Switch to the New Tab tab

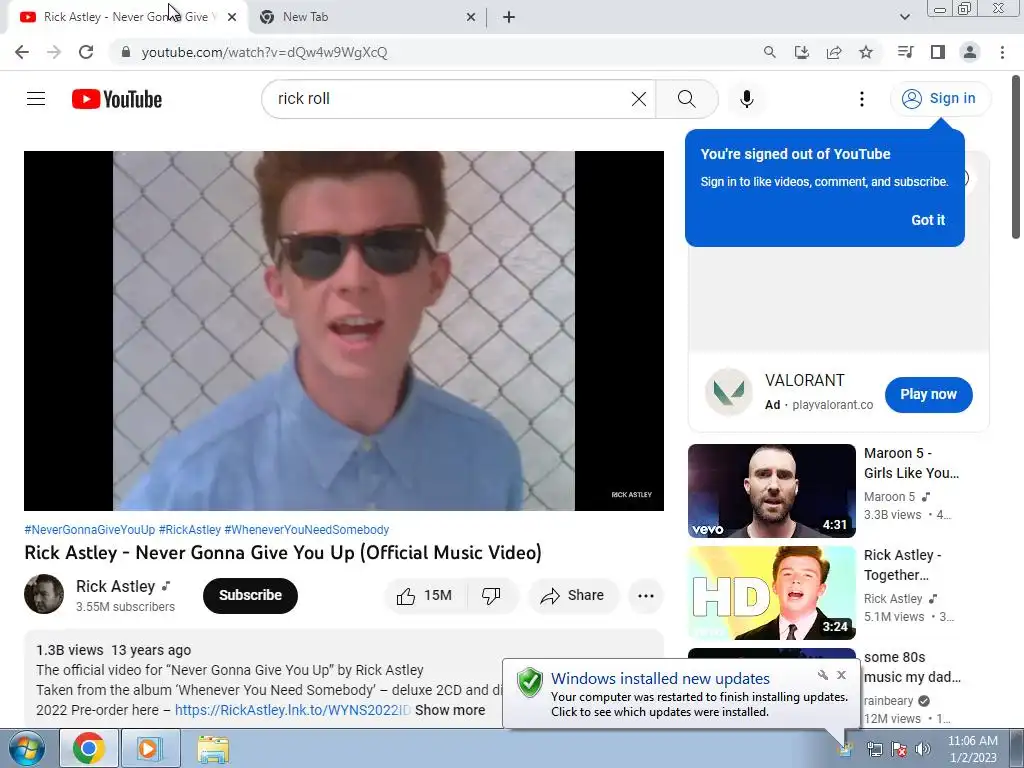(x=366, y=17)
